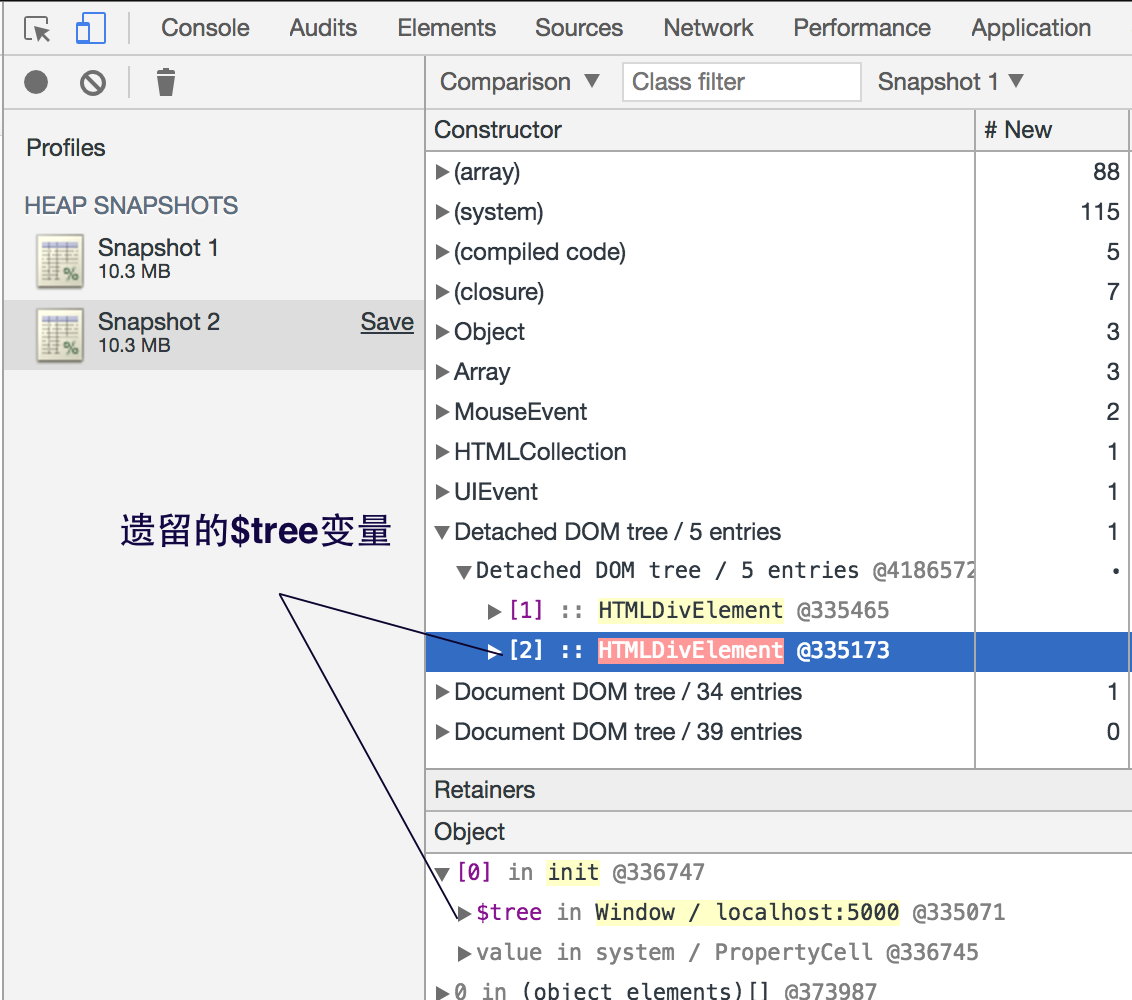Expand the (closure) constructor row
This screenshot has height=1000, width=1132.
[x=442, y=292]
